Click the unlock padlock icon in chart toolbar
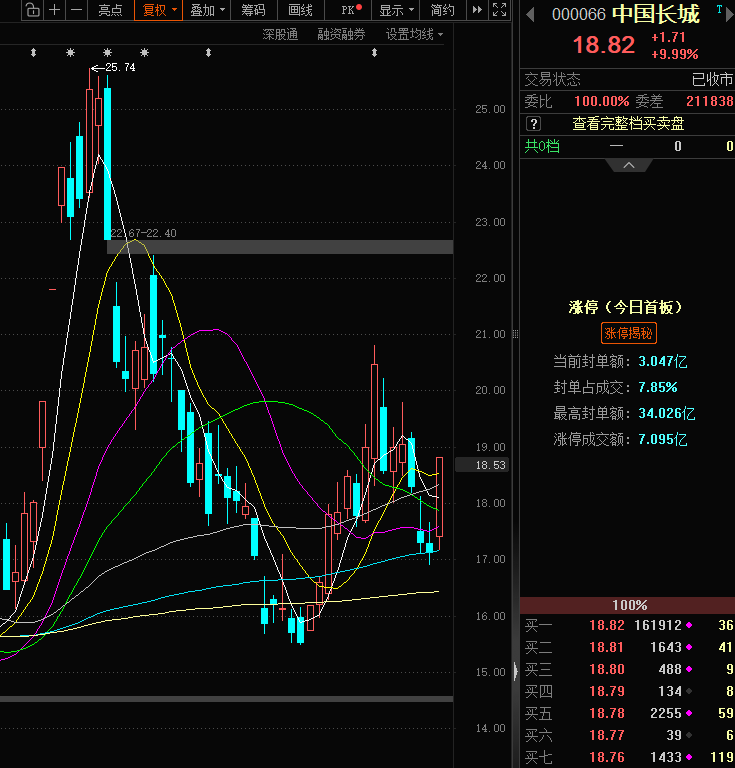 (33, 10)
